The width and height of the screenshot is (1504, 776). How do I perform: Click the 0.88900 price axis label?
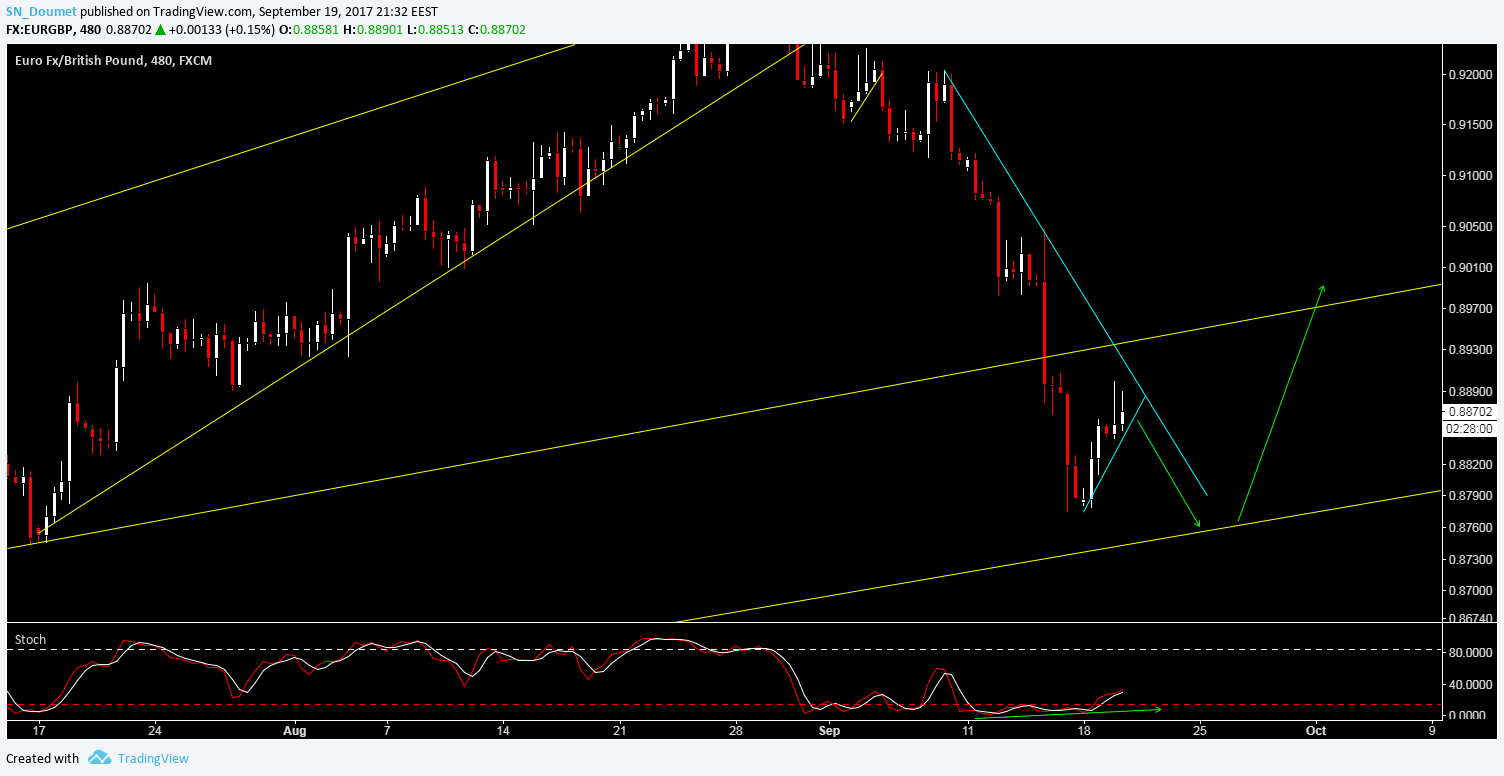click(x=1471, y=392)
